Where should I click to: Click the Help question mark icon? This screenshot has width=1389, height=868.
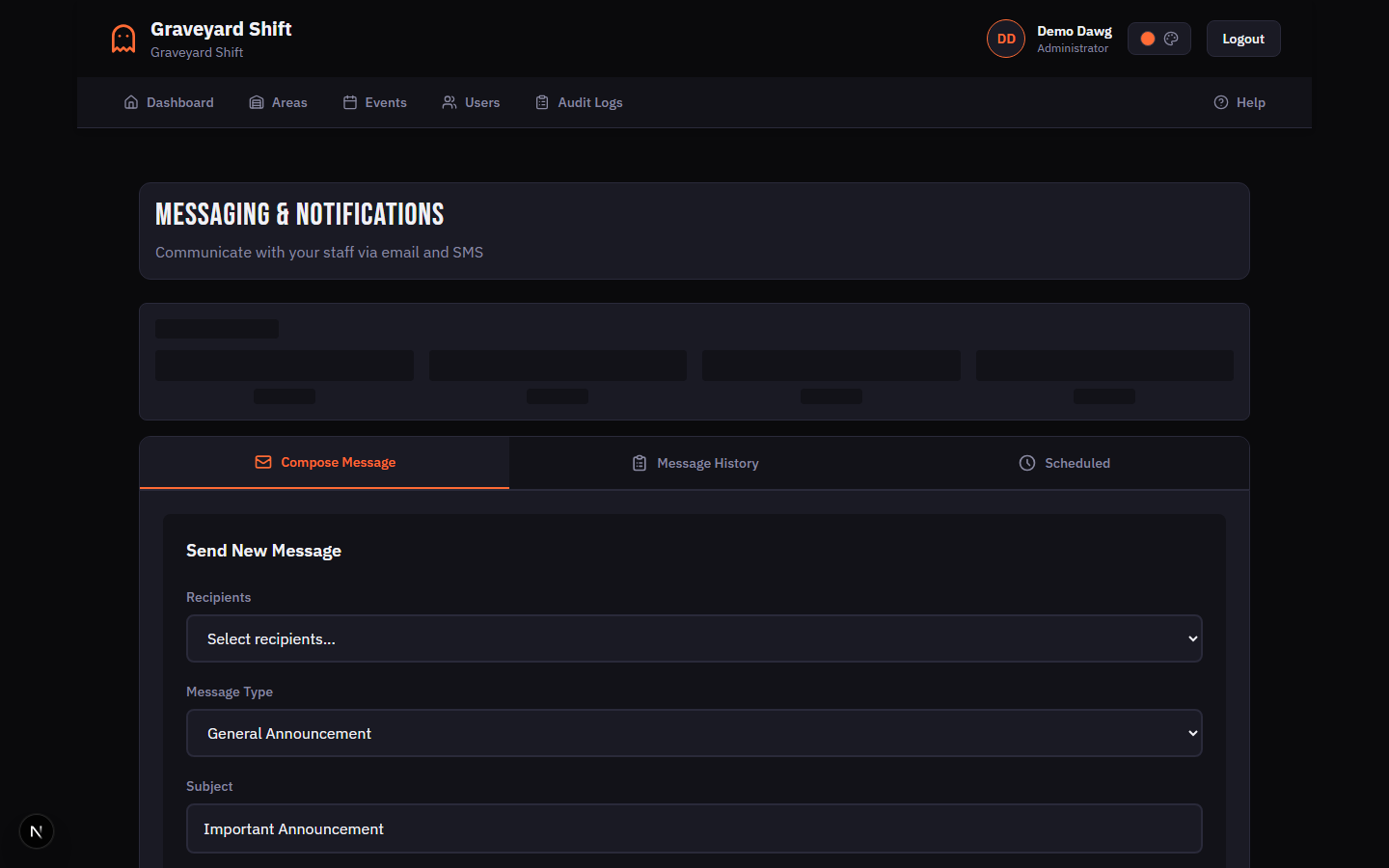click(1221, 102)
